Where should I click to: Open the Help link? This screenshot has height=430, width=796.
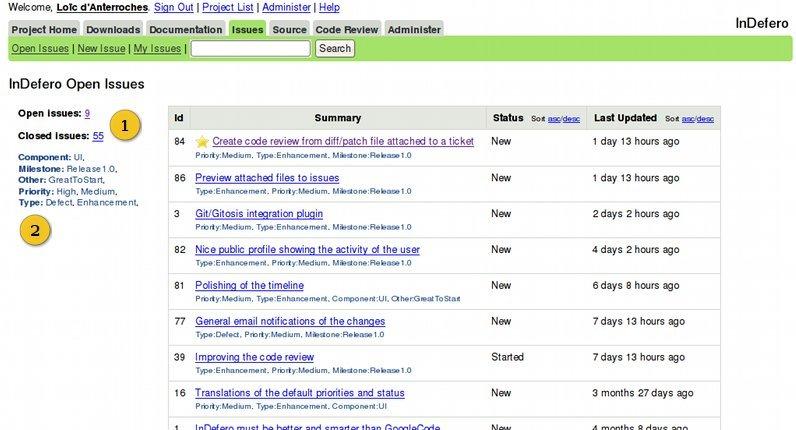[329, 7]
